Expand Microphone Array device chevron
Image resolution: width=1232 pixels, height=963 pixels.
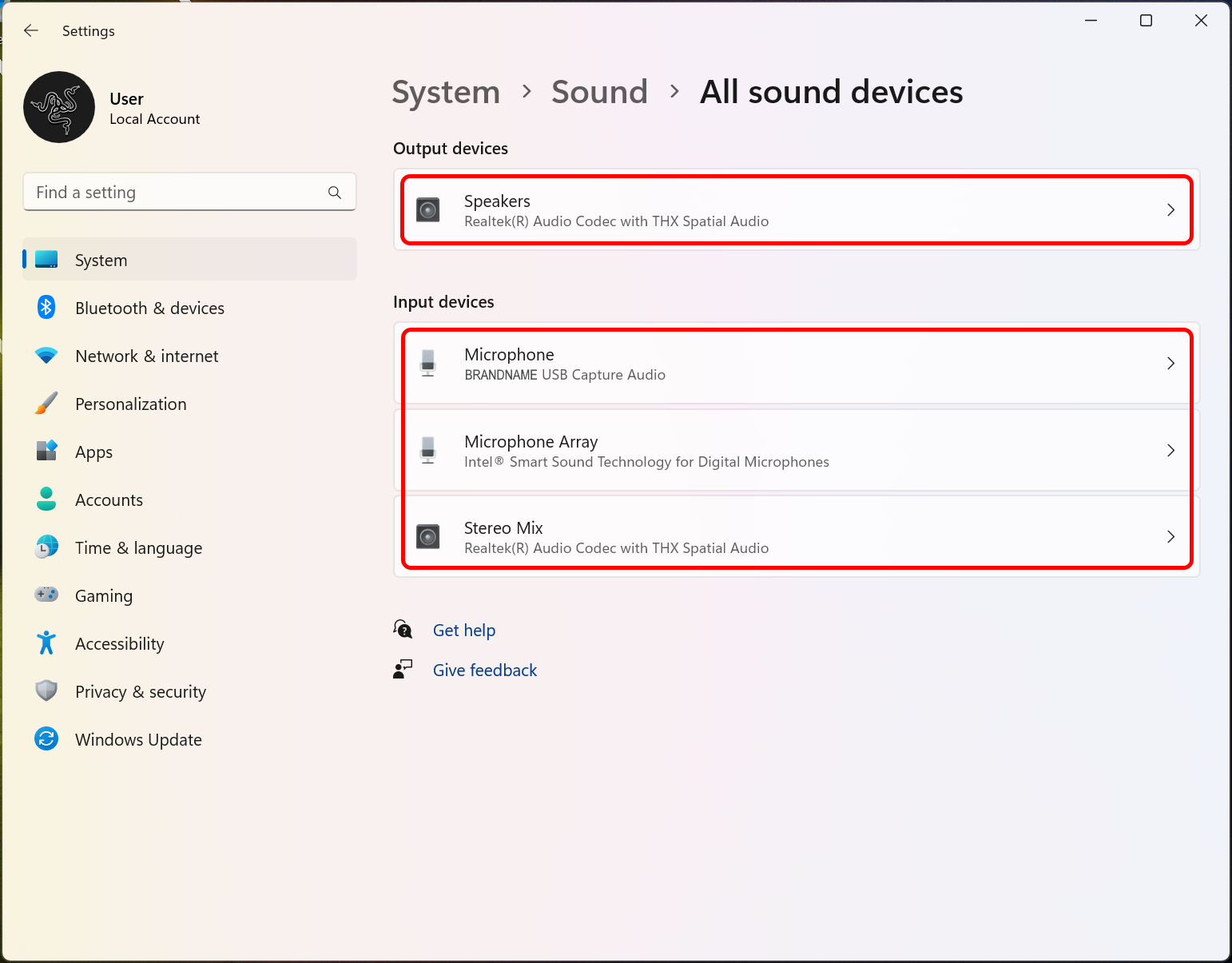tap(1170, 451)
